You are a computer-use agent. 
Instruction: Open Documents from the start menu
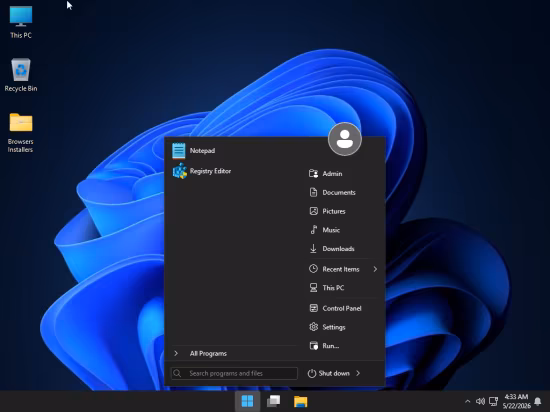click(x=339, y=193)
